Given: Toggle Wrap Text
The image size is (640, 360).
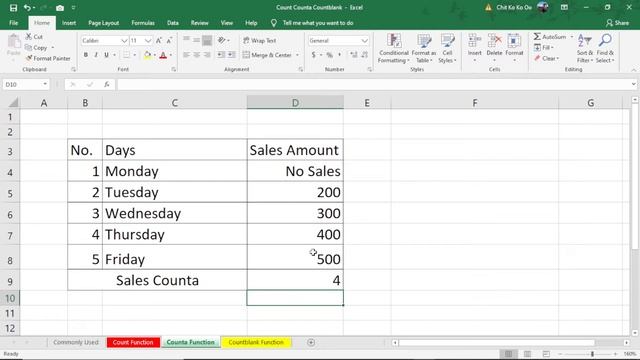Looking at the screenshot, I should click(260, 40).
